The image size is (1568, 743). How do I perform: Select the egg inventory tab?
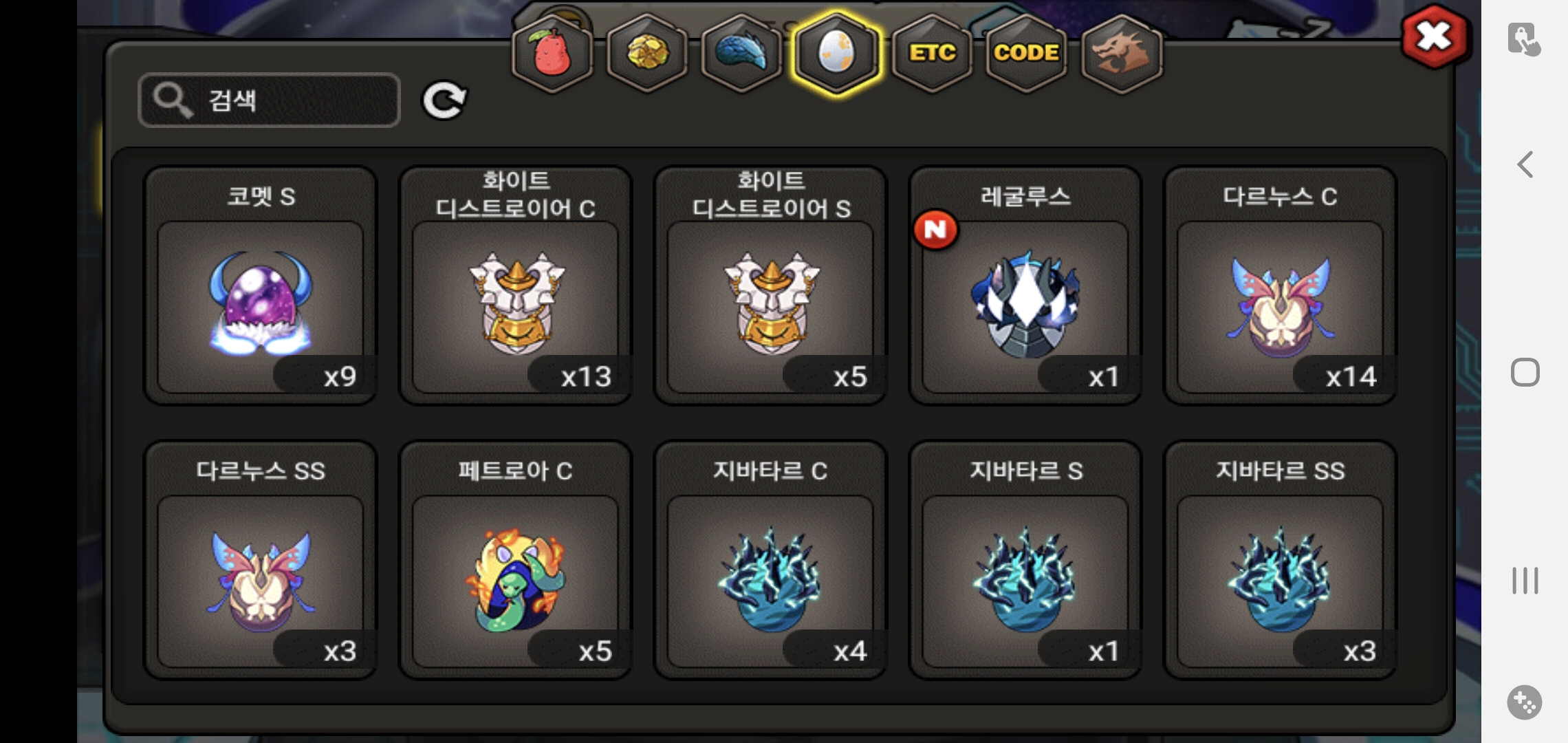836,54
